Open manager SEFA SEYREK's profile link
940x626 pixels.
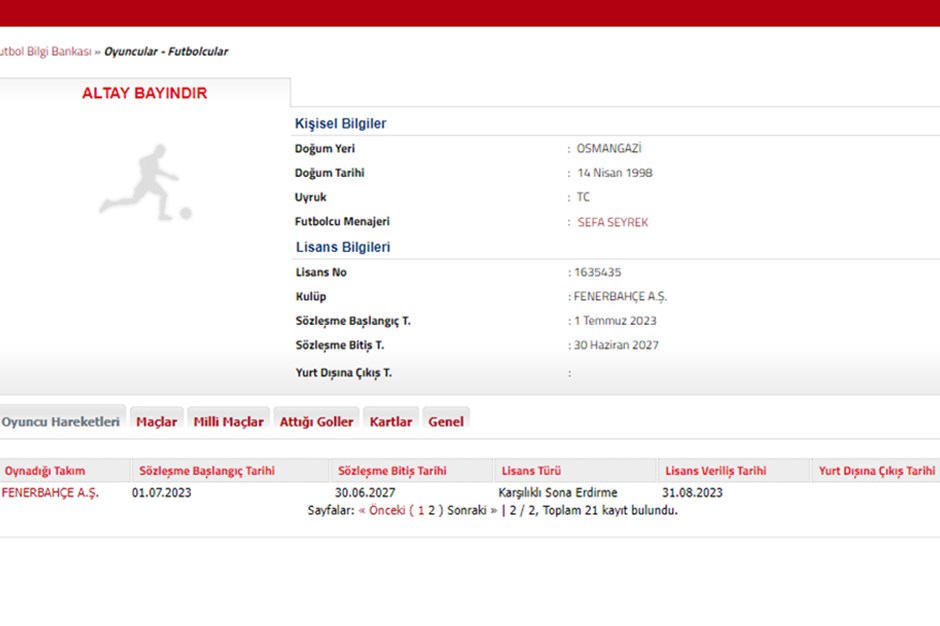[x=612, y=222]
